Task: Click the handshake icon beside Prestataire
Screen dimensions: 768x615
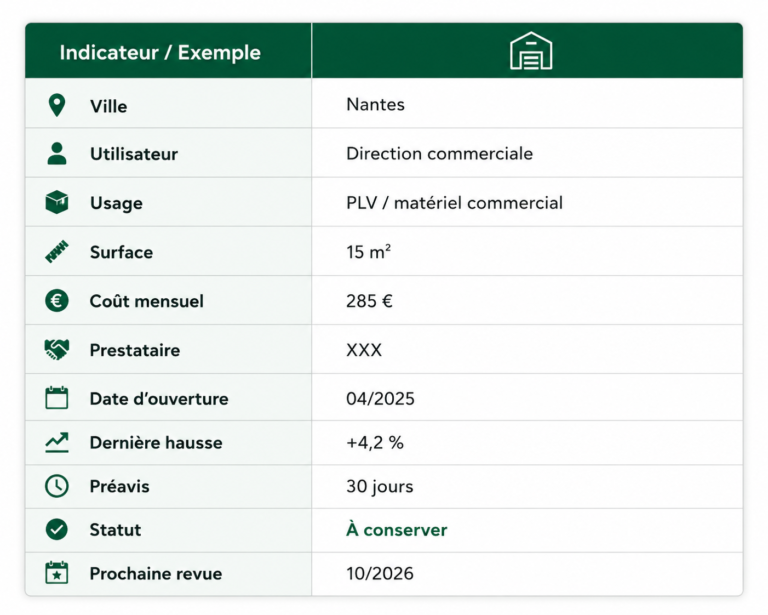Action: point(57,350)
